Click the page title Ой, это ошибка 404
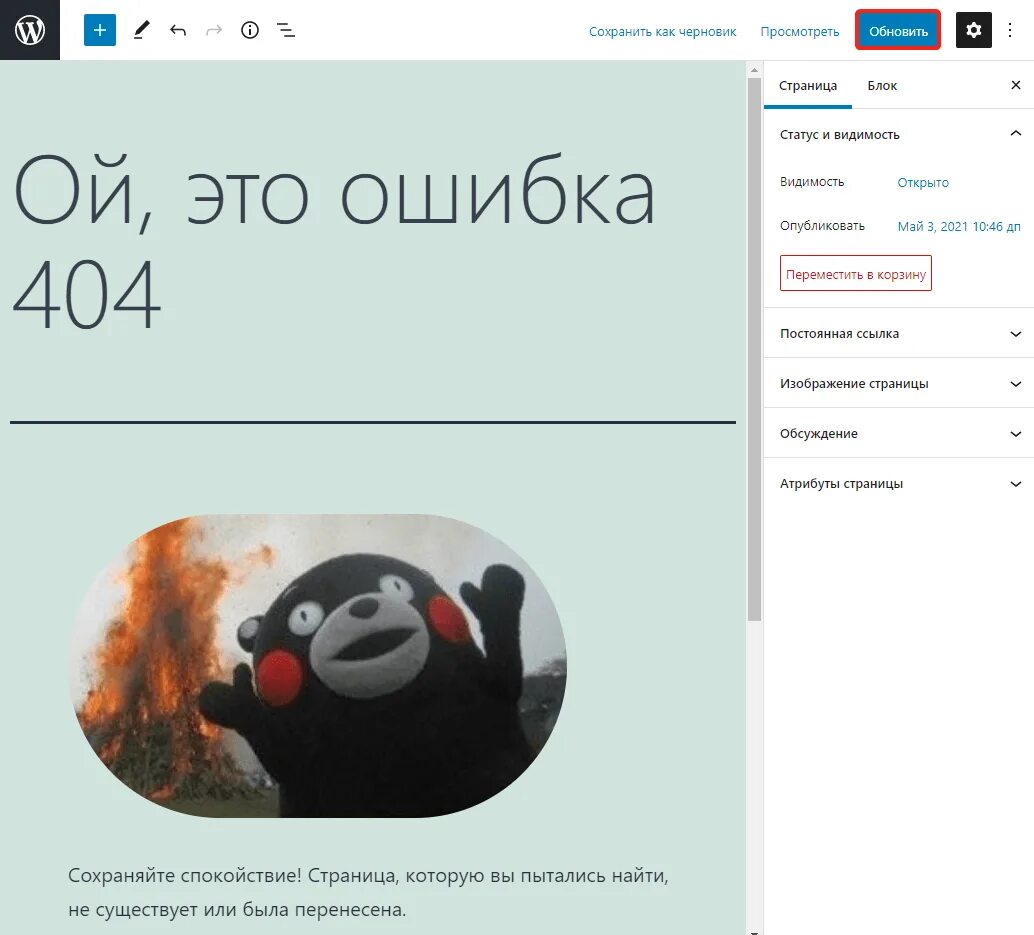Viewport: 1034px width, 935px height. 334,243
